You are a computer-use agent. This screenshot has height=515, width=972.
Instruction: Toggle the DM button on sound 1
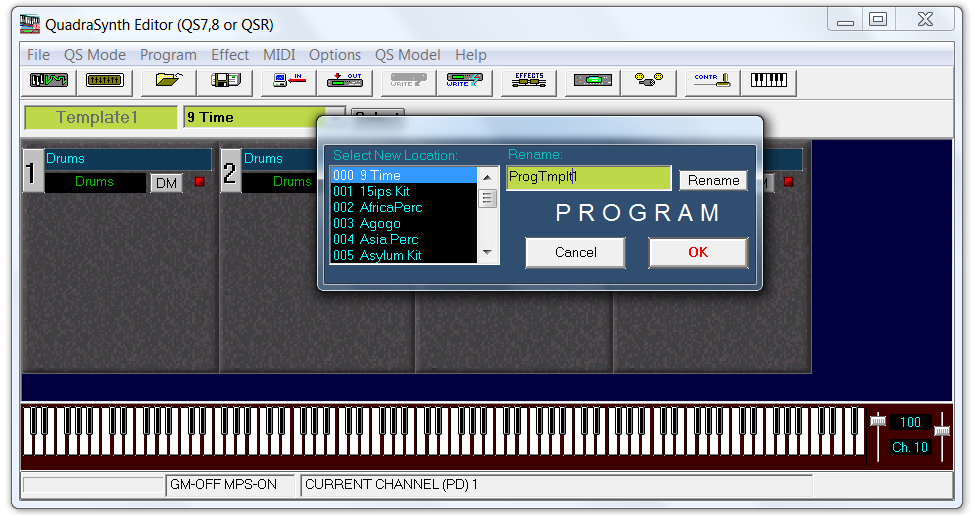point(166,183)
